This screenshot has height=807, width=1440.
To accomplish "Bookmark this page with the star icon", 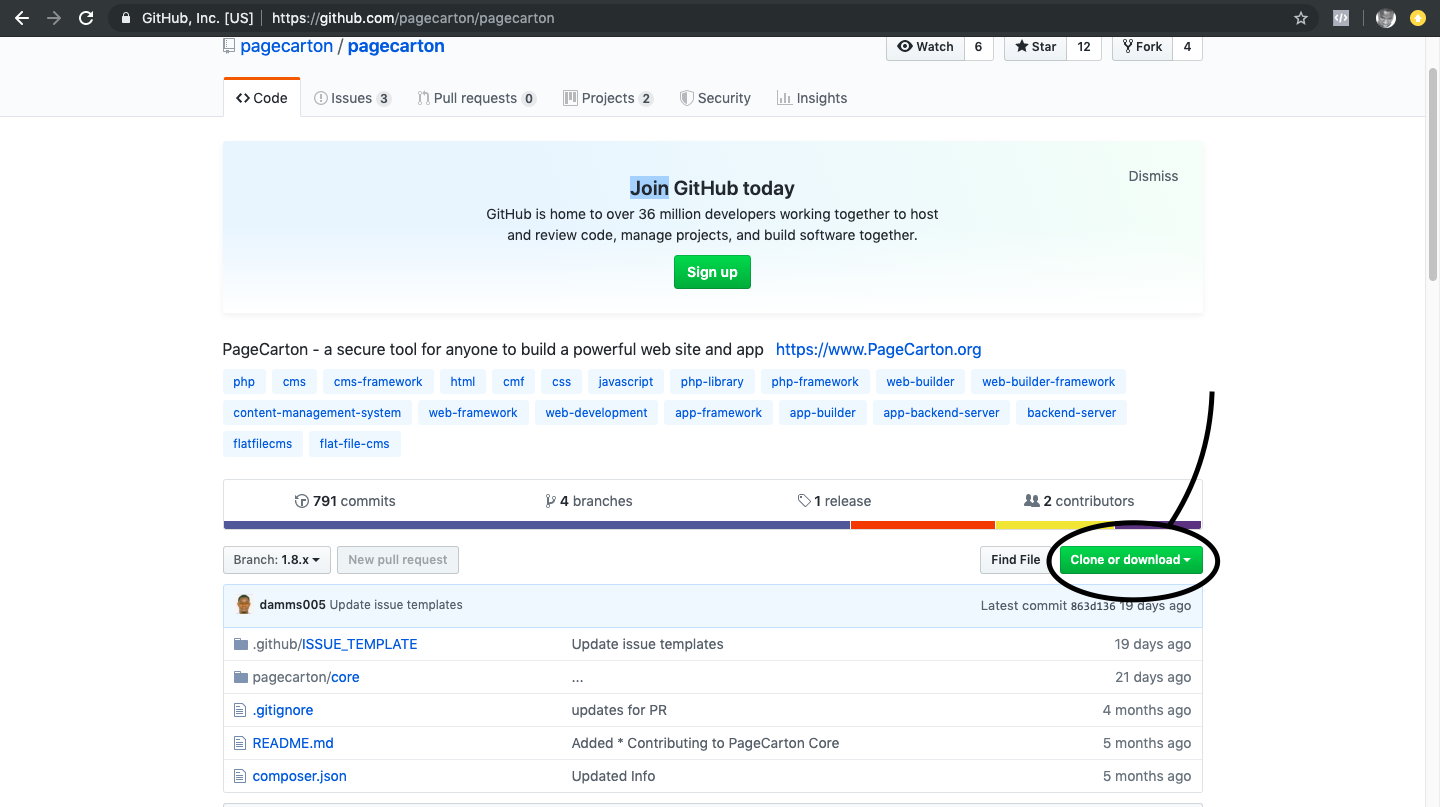I will point(1301,18).
